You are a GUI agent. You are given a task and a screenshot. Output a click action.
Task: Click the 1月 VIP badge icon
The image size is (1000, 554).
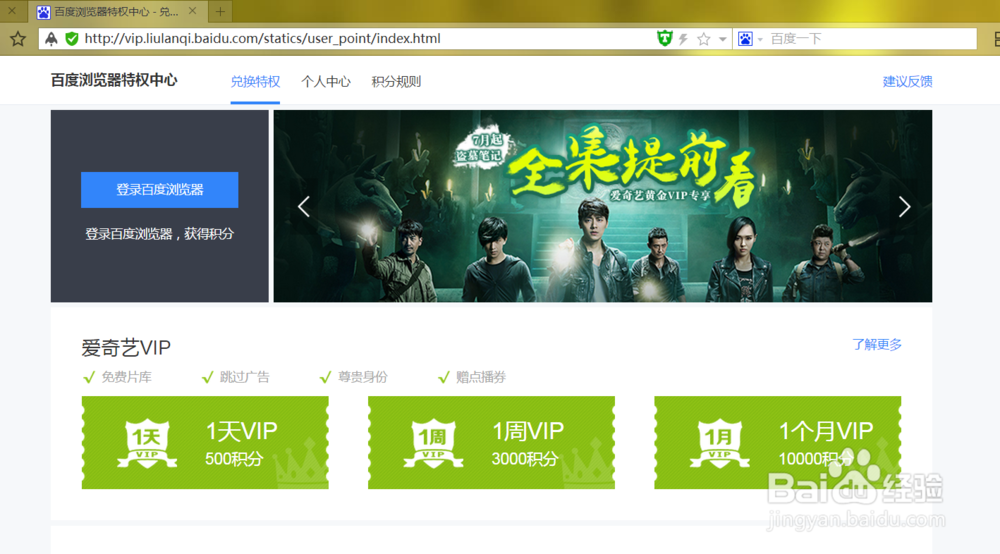[x=719, y=443]
